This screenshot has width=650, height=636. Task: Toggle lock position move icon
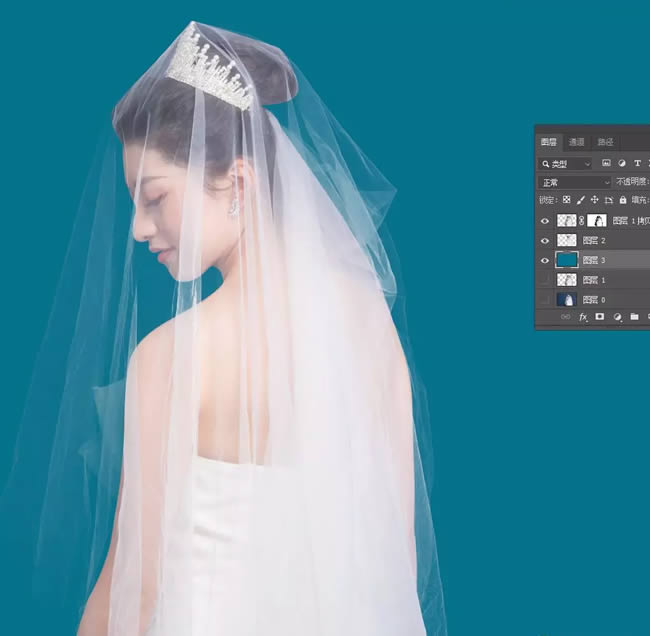pos(594,200)
